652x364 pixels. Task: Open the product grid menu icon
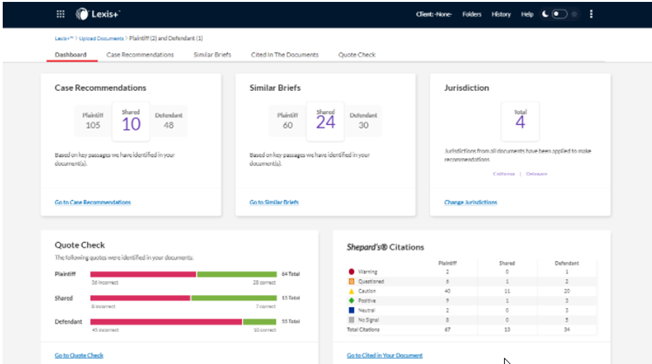click(60, 14)
